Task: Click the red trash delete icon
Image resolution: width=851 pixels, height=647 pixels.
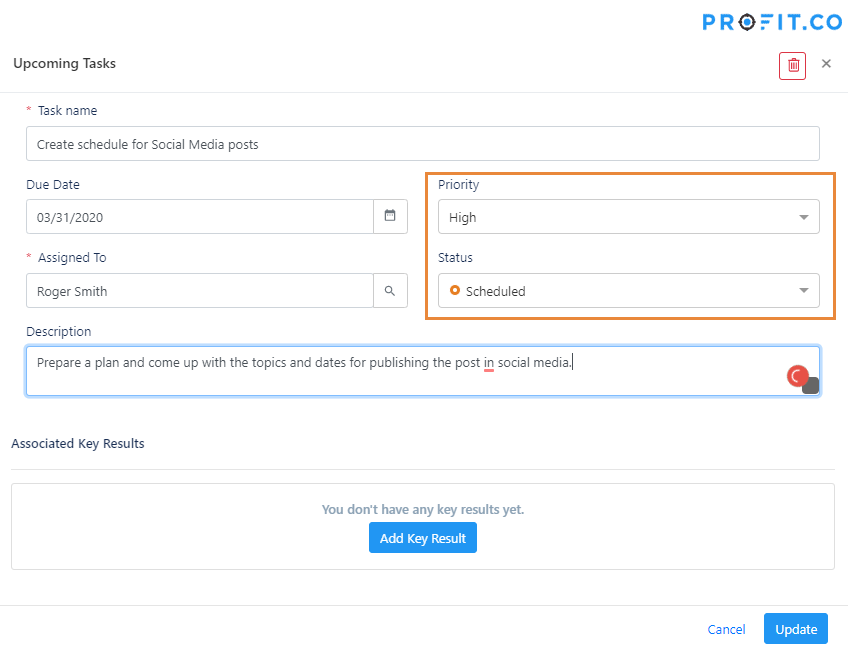Action: [794, 66]
